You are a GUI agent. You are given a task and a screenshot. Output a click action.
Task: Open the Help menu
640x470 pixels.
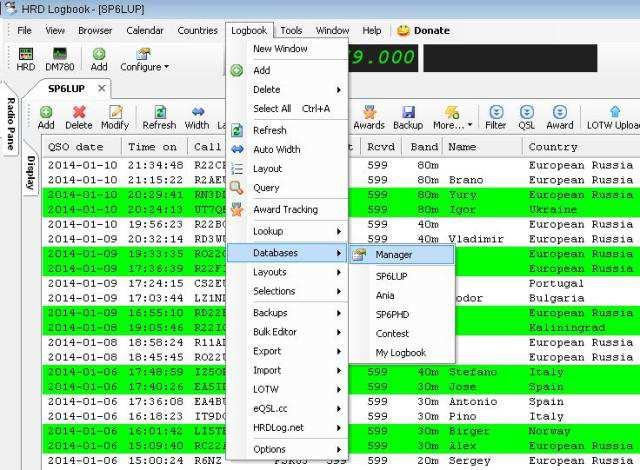tap(371, 31)
